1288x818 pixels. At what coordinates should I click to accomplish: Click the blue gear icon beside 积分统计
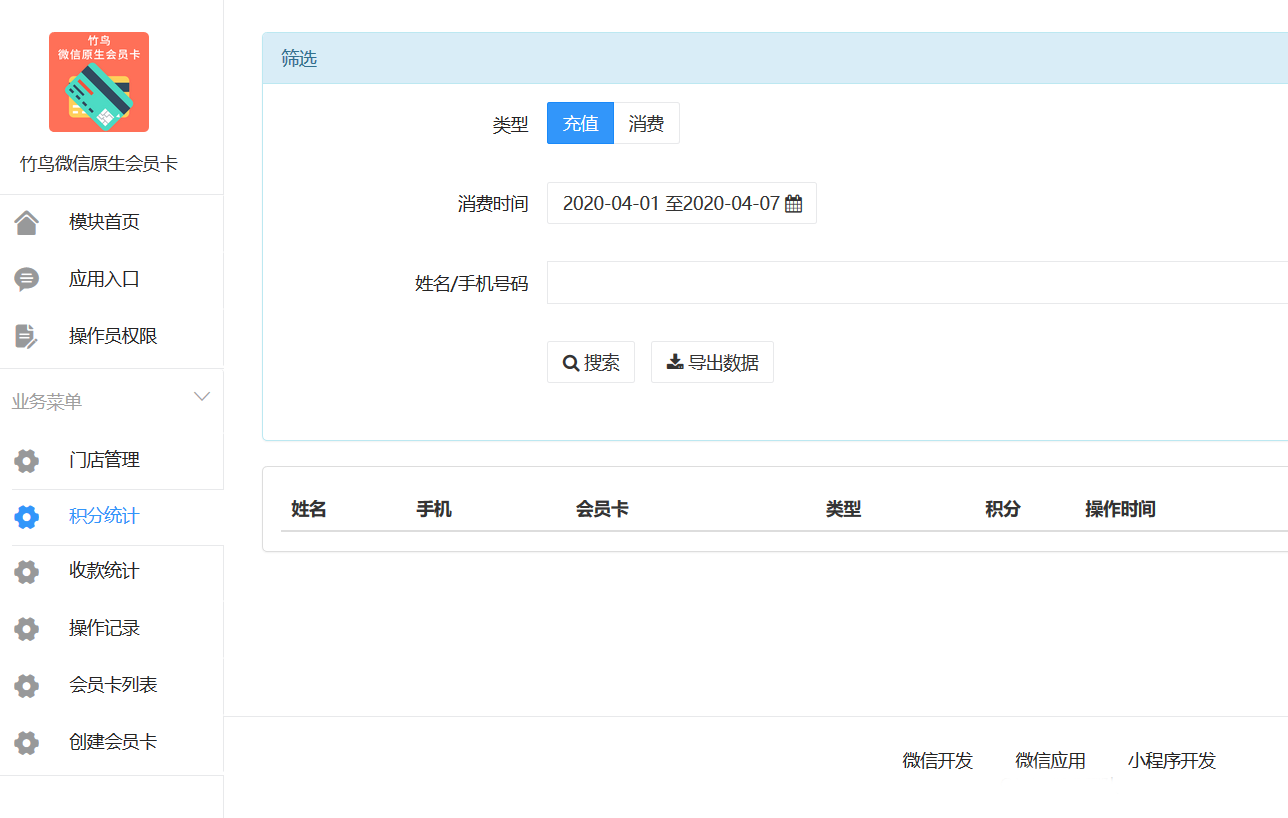(27, 517)
